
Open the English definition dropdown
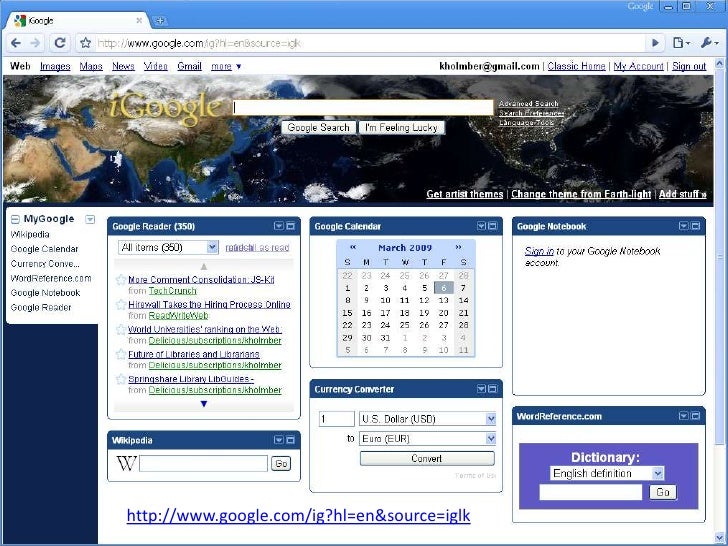click(x=607, y=473)
